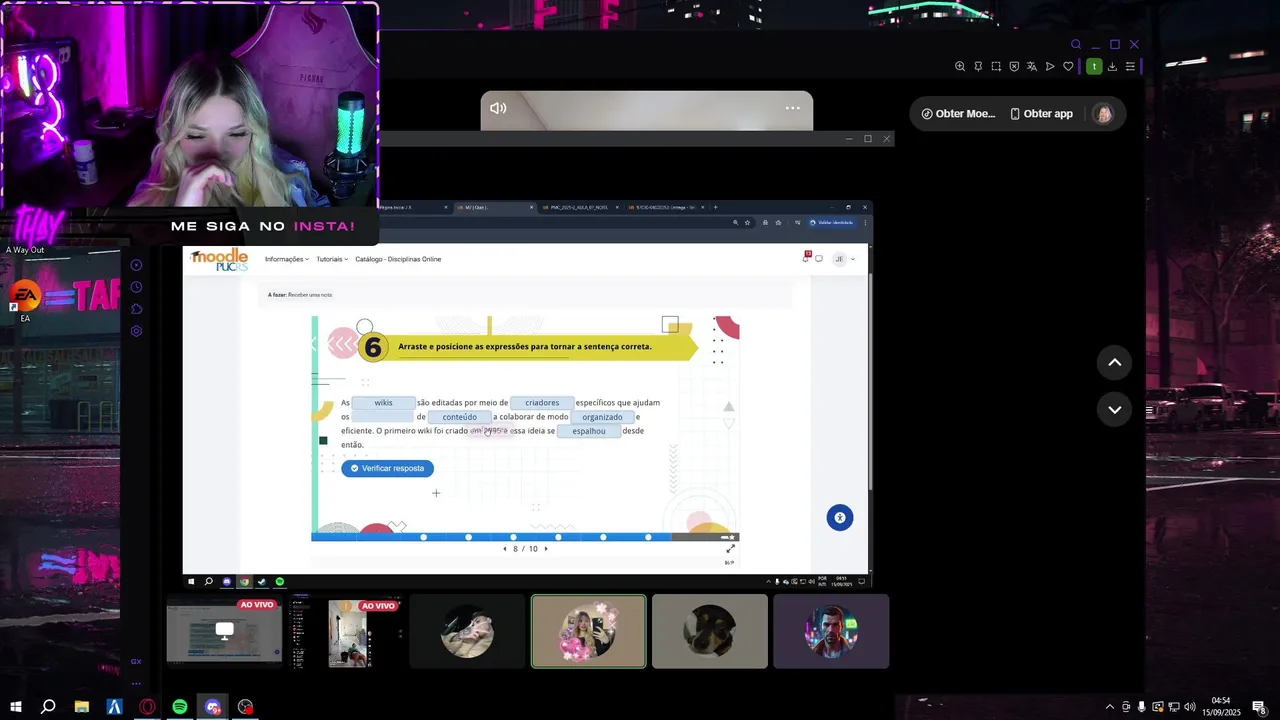
Task: Click the system volume speaker icon
Action: click(1189, 707)
